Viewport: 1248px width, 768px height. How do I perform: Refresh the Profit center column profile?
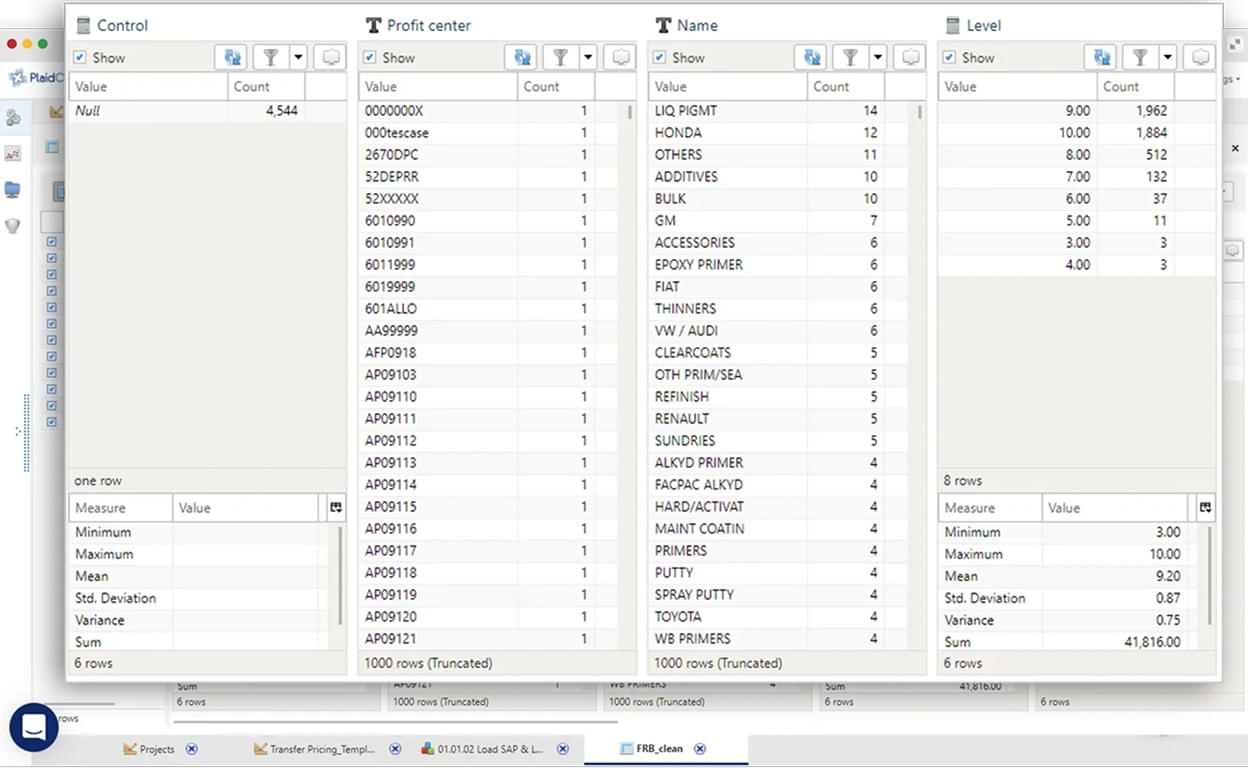pos(521,58)
